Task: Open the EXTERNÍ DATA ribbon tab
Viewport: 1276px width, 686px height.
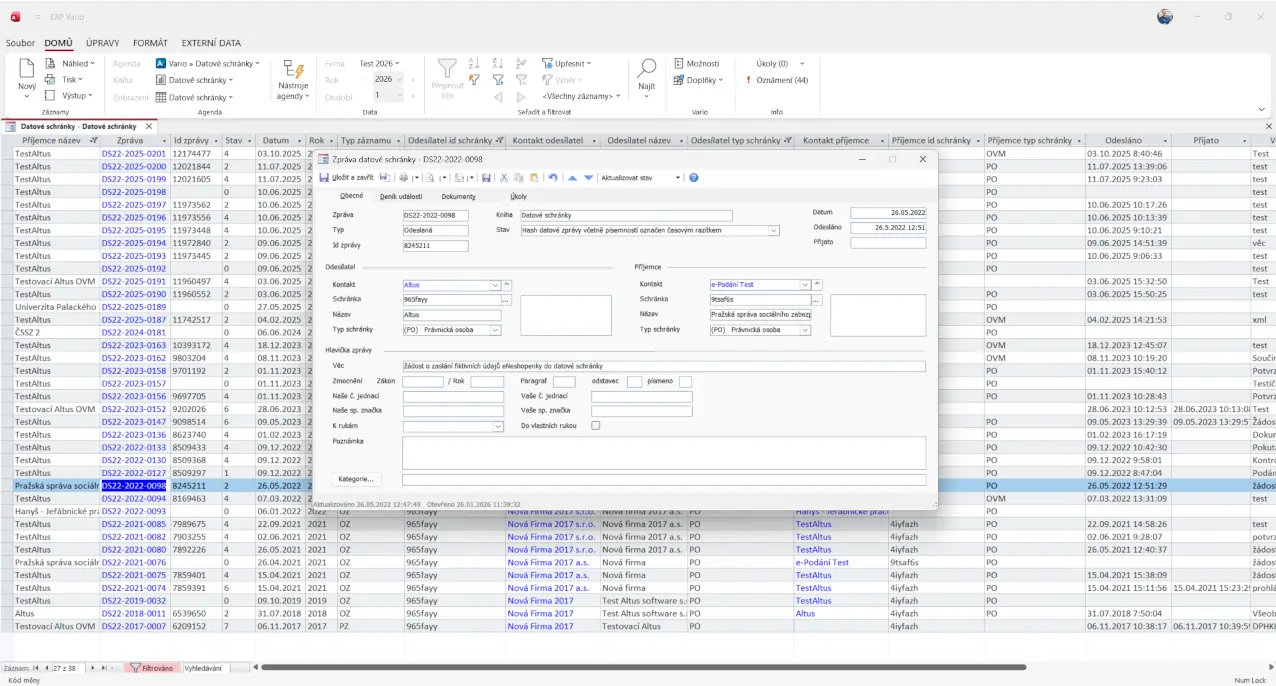Action: click(211, 43)
